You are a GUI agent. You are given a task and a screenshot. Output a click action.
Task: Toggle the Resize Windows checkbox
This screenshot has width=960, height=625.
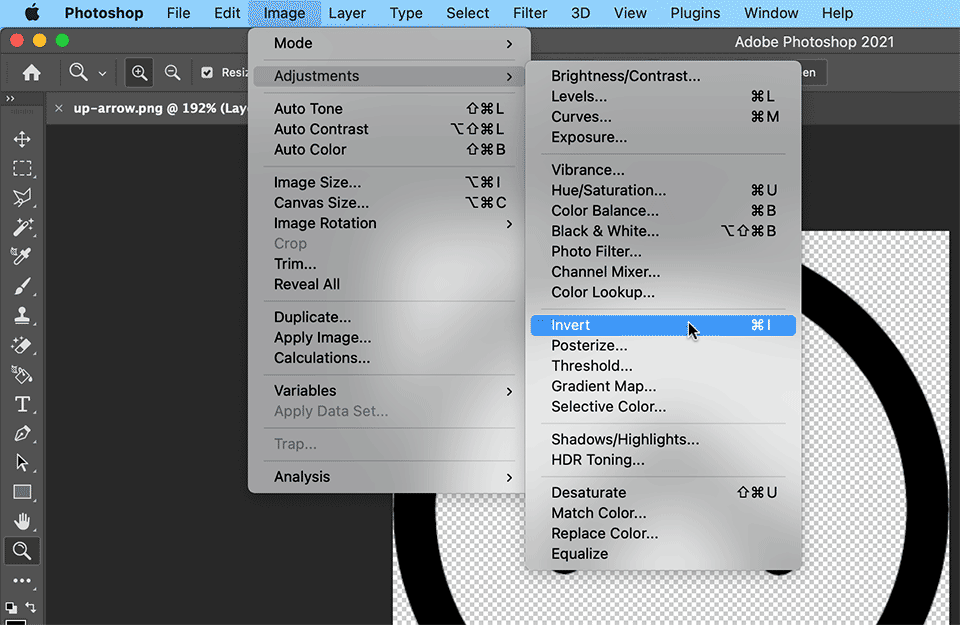click(x=207, y=73)
